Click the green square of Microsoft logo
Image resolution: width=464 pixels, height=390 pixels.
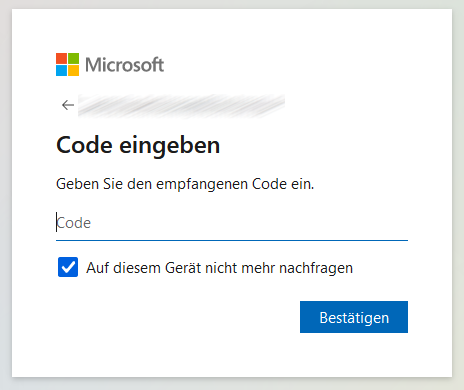[74, 58]
